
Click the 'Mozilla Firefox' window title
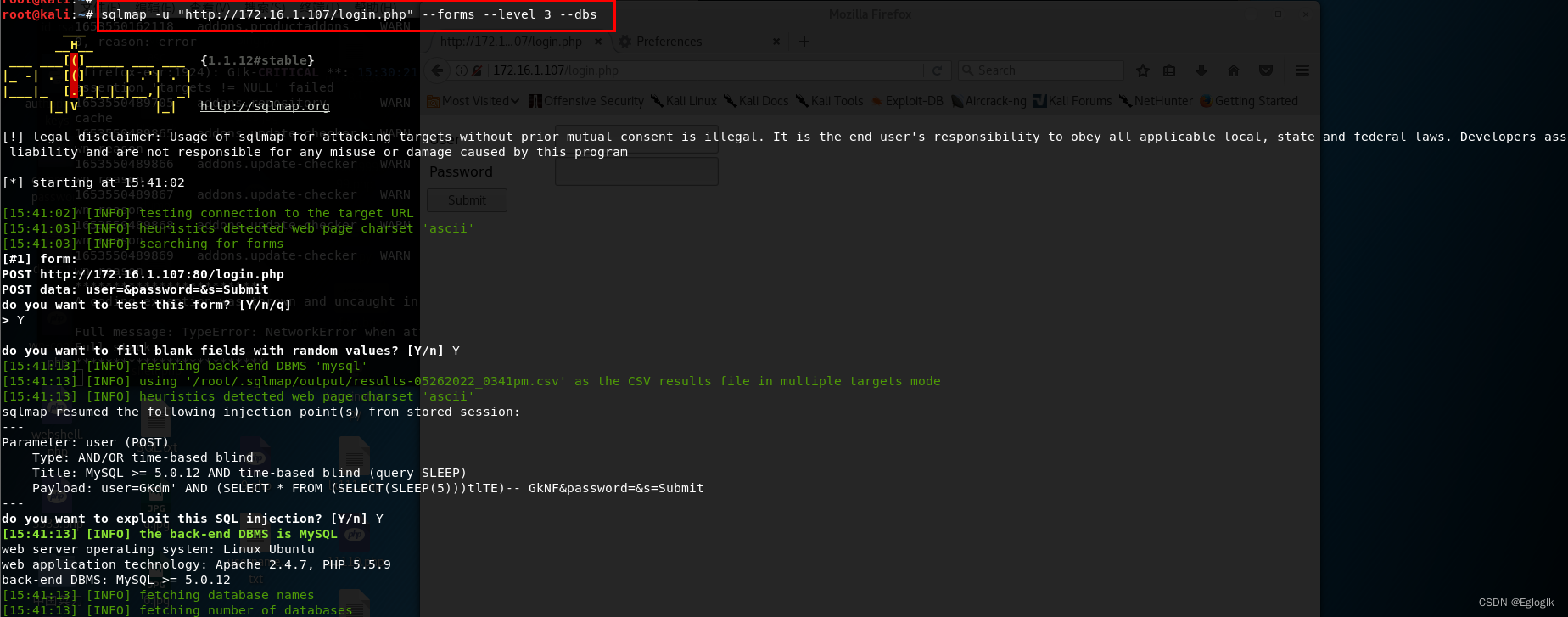pos(870,14)
